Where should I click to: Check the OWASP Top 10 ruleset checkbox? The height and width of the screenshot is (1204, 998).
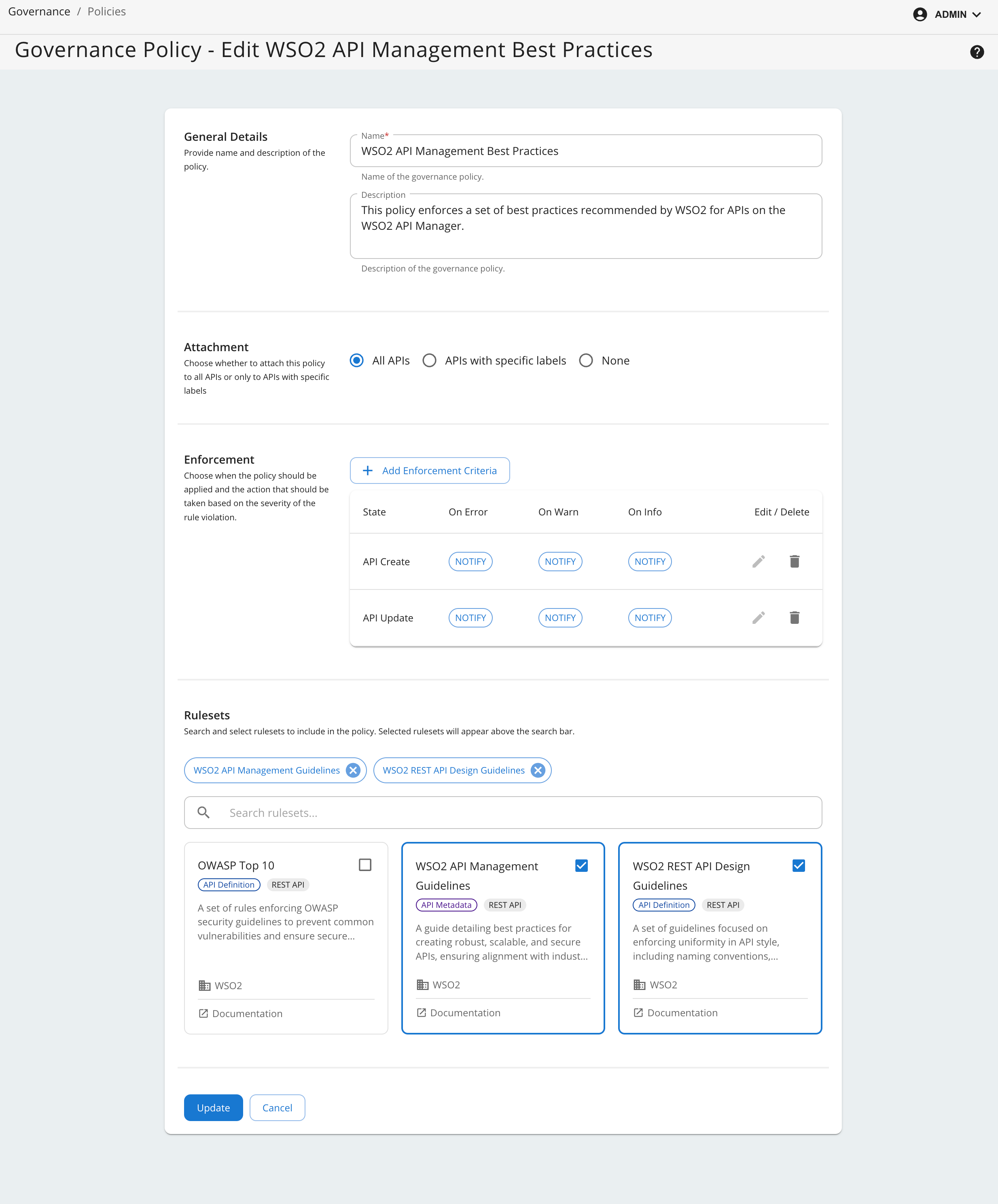[x=364, y=865]
